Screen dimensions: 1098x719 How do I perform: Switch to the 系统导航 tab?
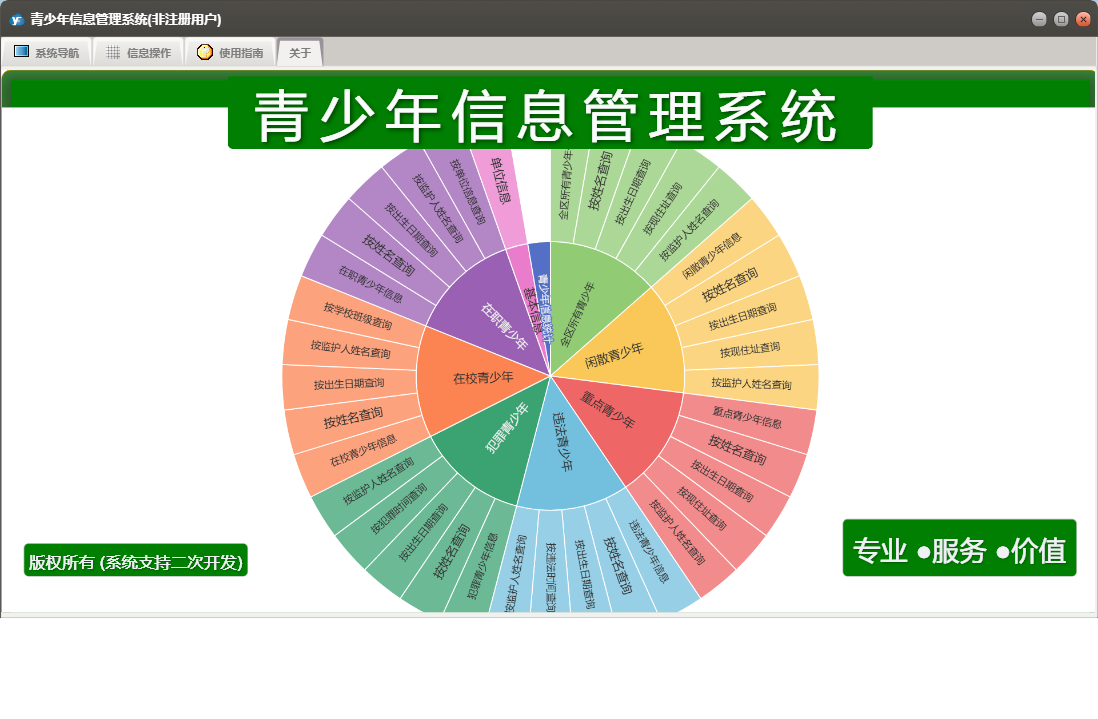(46, 53)
